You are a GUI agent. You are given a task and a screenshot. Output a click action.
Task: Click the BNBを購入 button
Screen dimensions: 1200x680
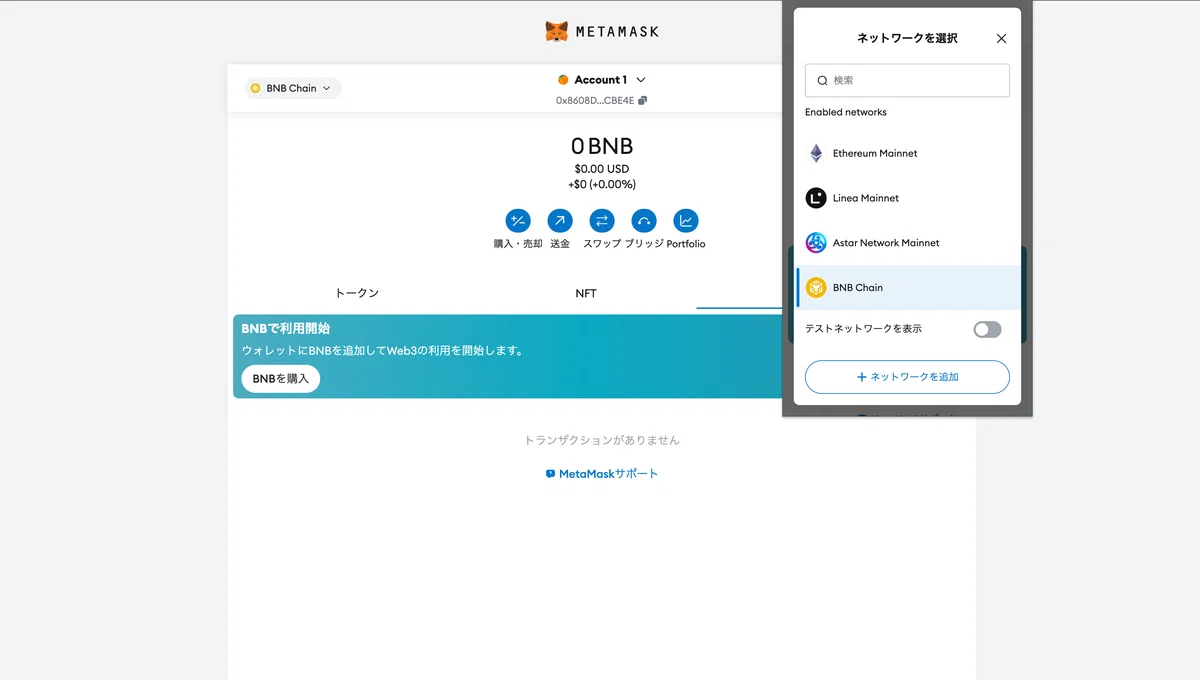point(281,379)
